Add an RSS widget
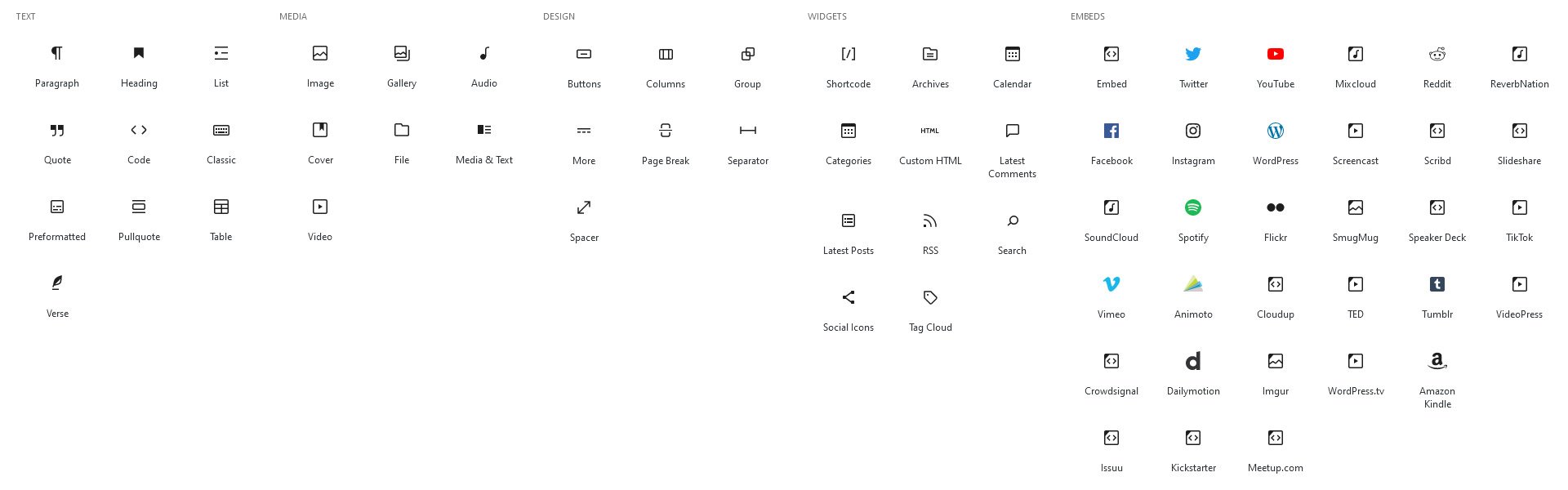Viewport: 1568px width, 490px height. (x=930, y=234)
